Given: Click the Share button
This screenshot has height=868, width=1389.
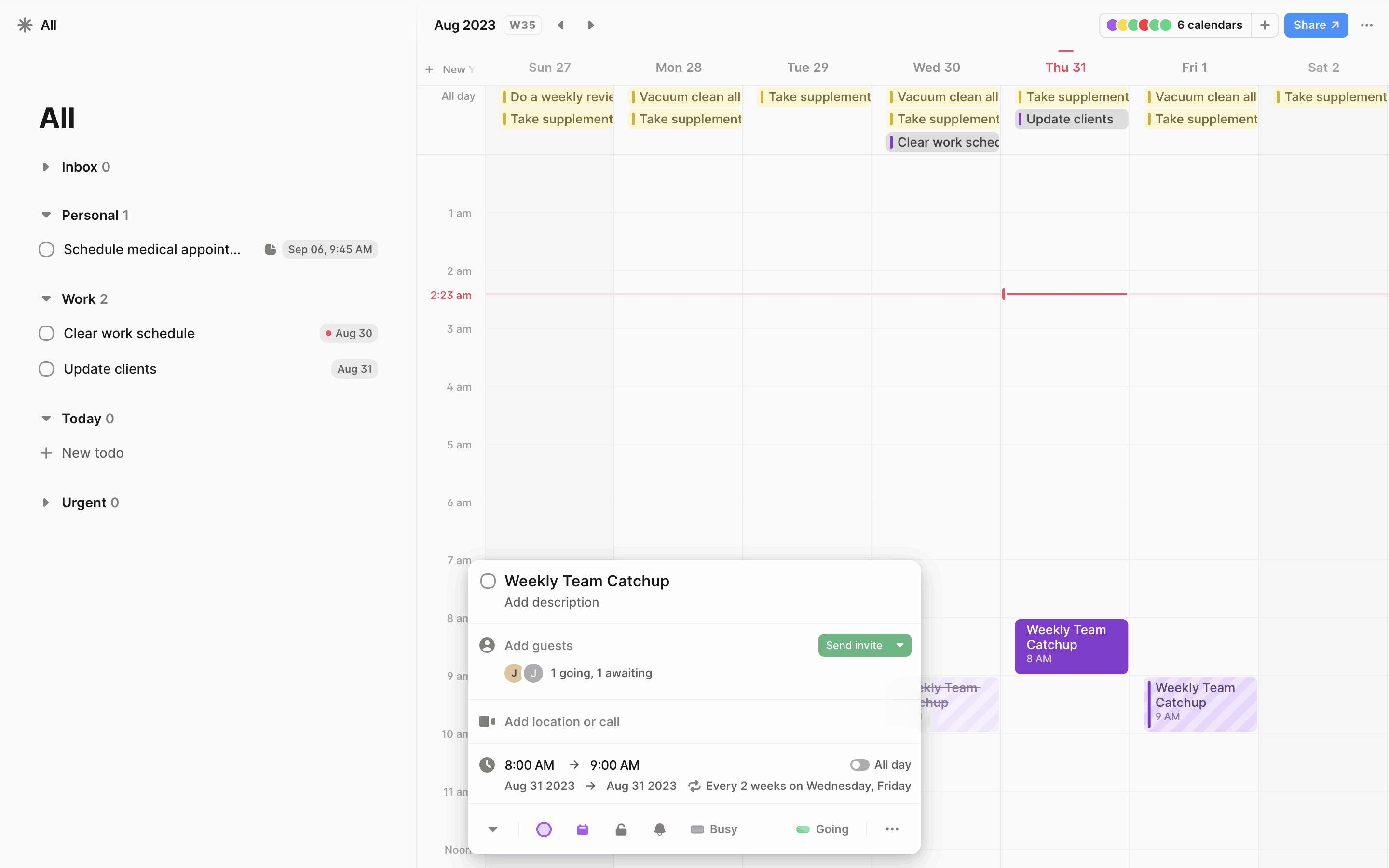Looking at the screenshot, I should pos(1316,25).
